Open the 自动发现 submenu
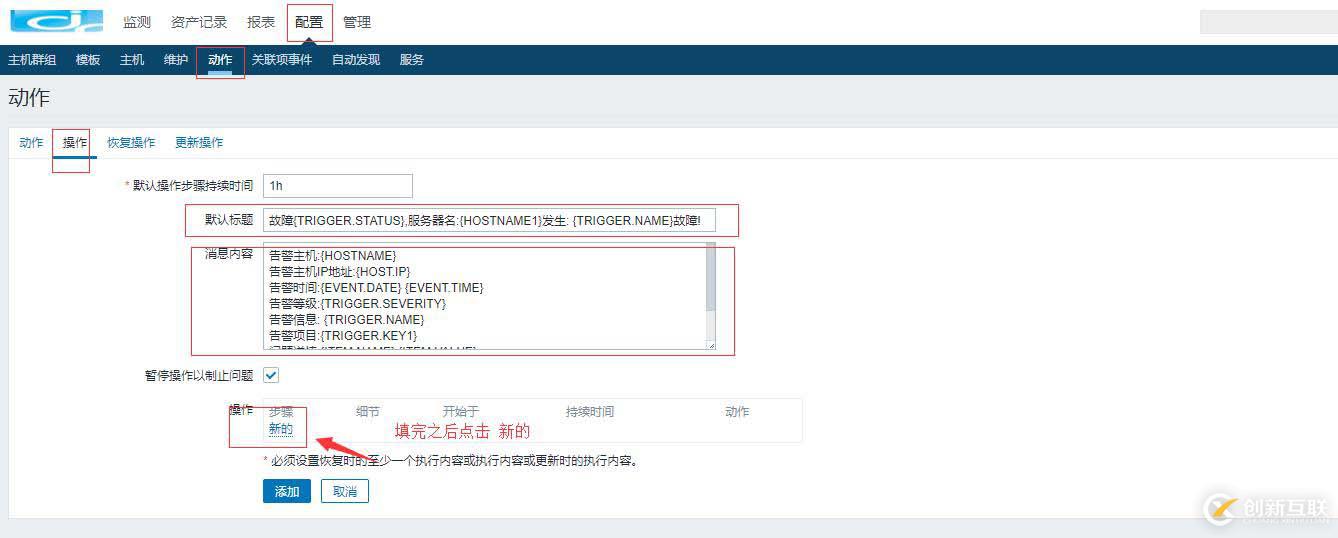The image size is (1338, 538). [x=356, y=60]
